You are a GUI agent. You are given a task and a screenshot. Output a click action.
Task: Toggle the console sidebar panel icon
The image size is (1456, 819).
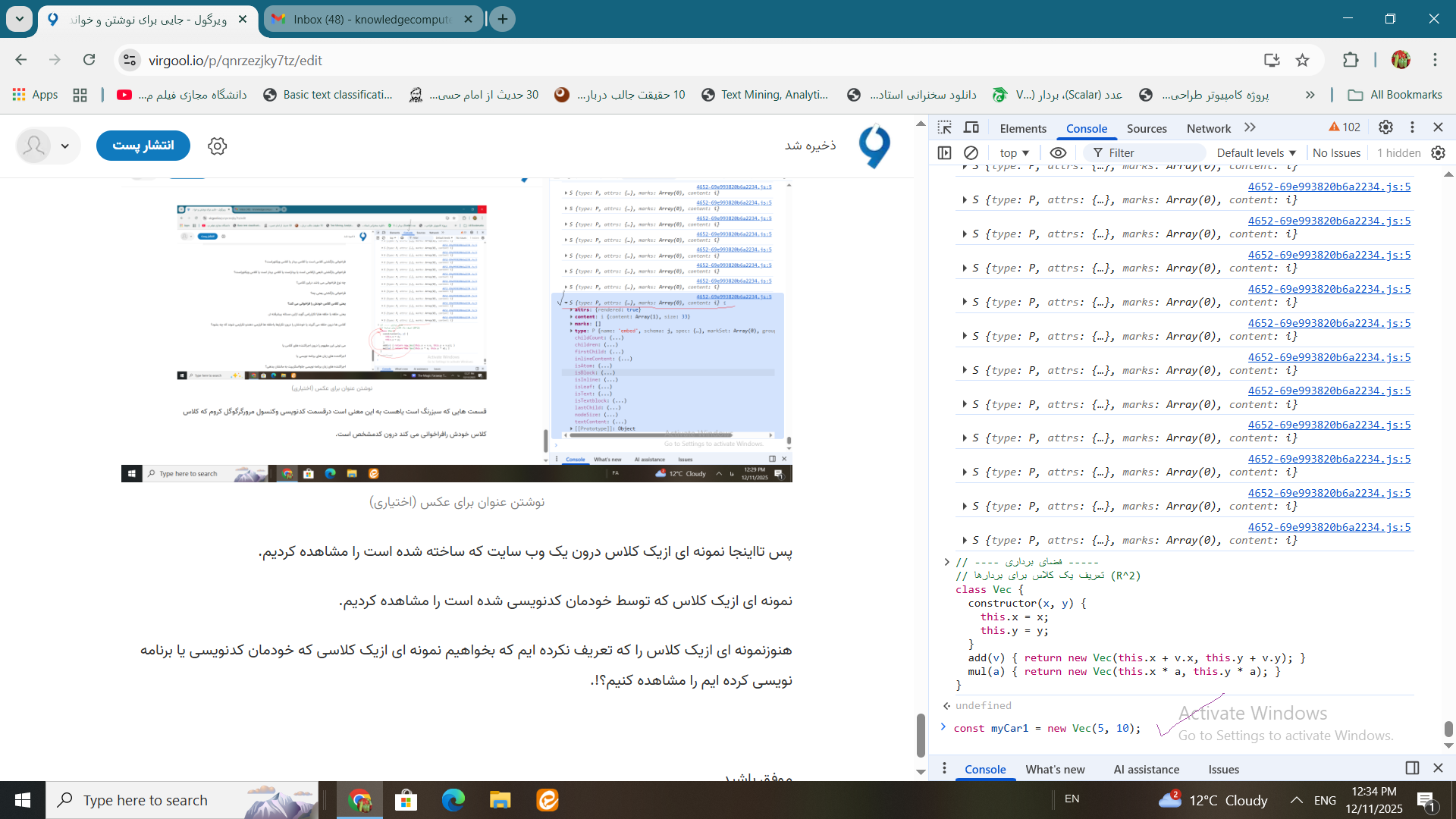(x=944, y=152)
